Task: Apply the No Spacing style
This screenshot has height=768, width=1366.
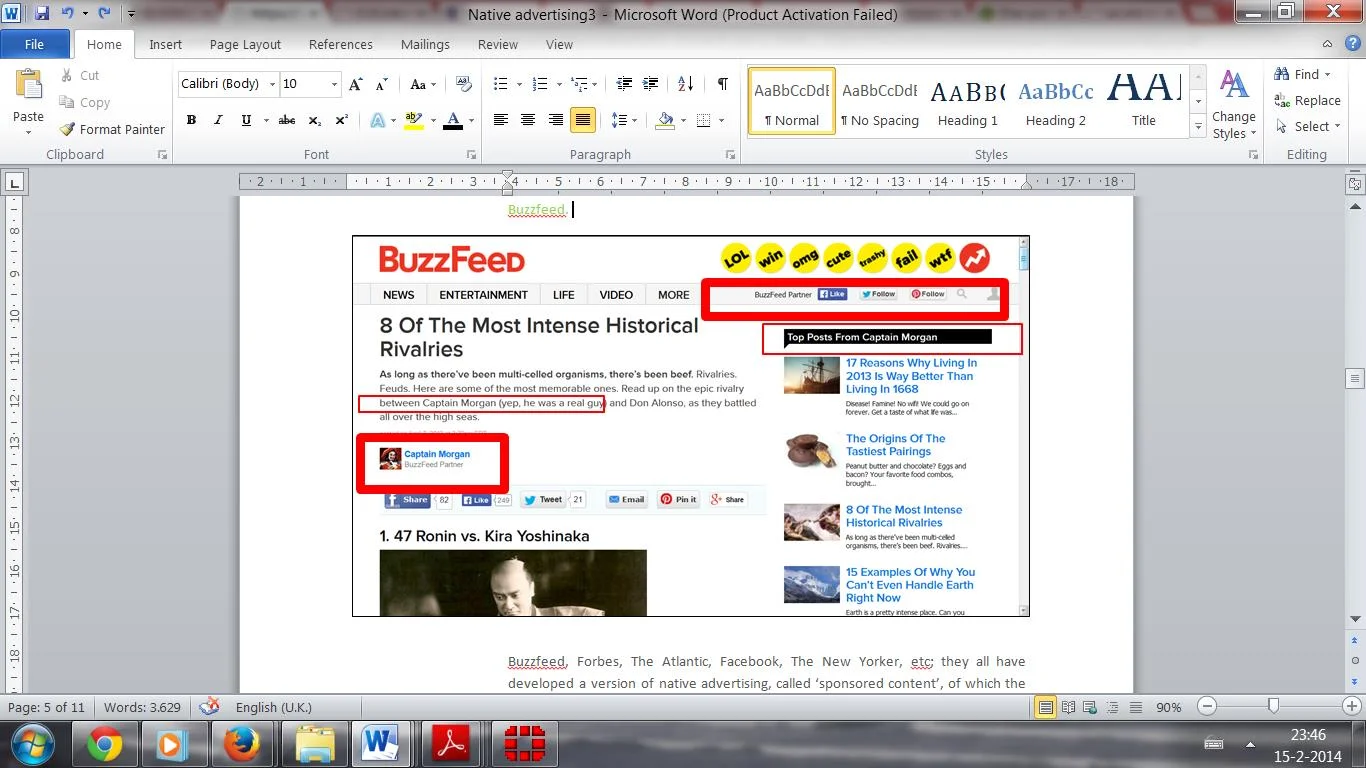Action: tap(879, 102)
